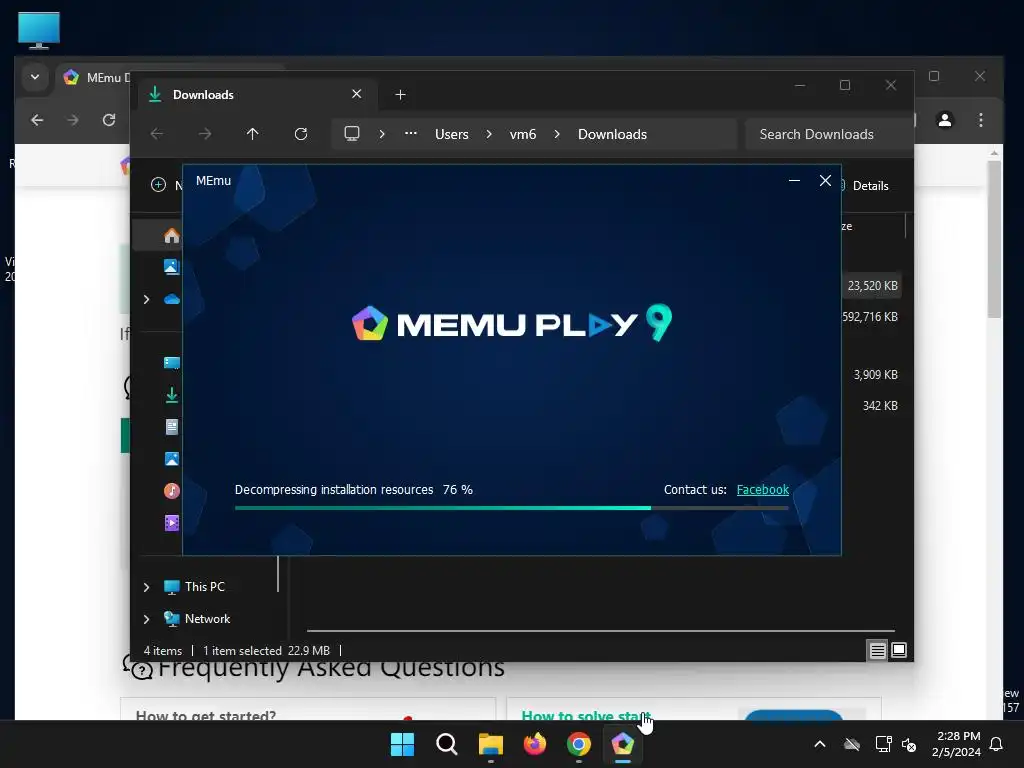Open the Gallery icon in Explorer sidebar

pyautogui.click(x=172, y=266)
